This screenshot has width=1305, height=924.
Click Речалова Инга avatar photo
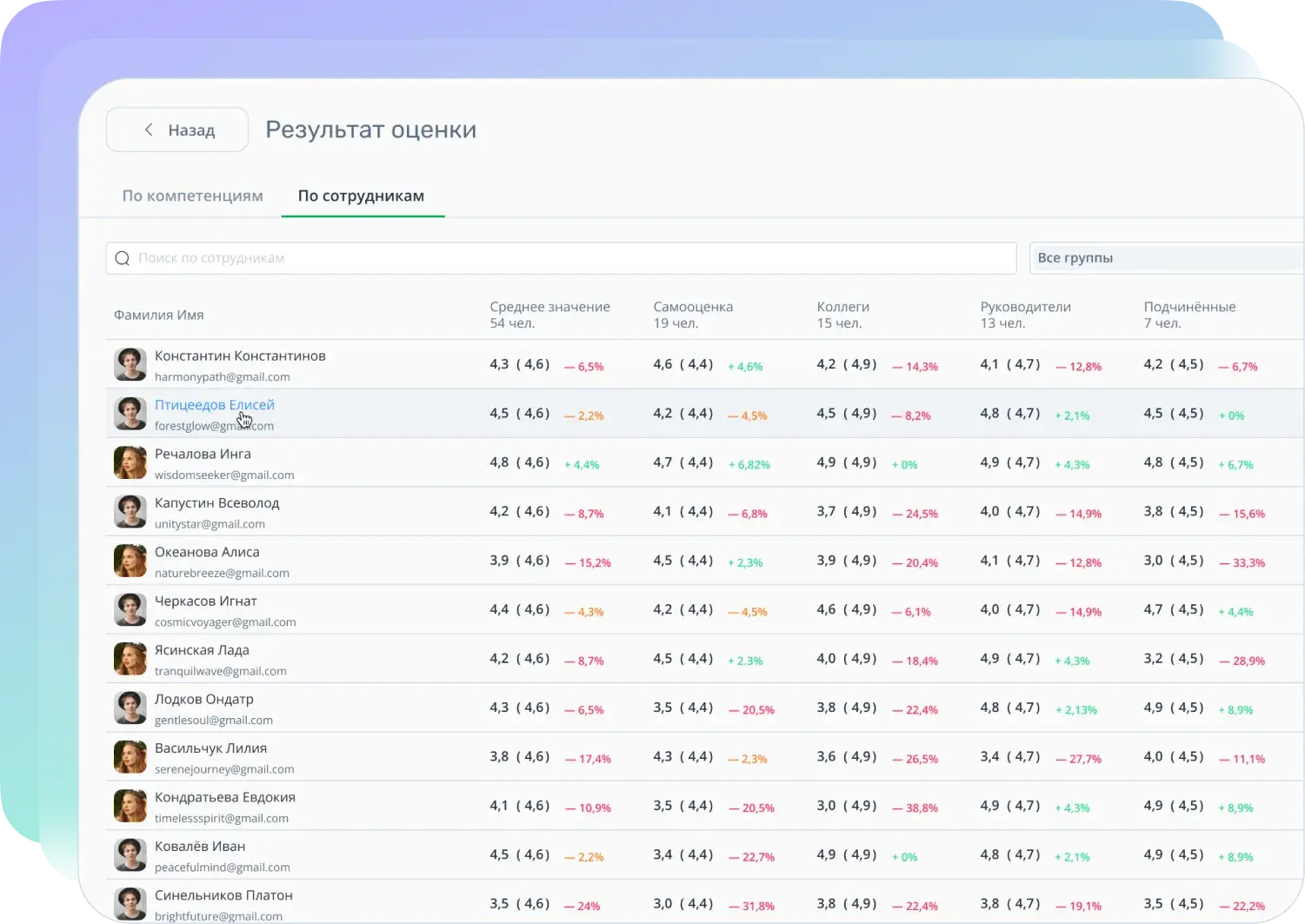[130, 462]
